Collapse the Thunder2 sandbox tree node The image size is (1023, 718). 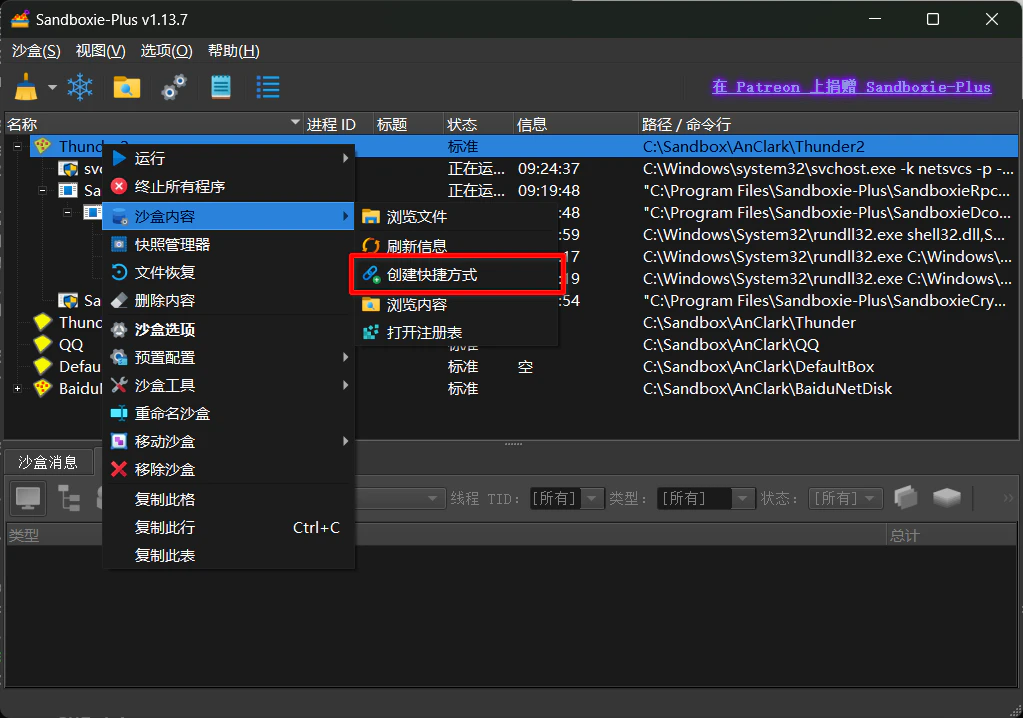18,146
